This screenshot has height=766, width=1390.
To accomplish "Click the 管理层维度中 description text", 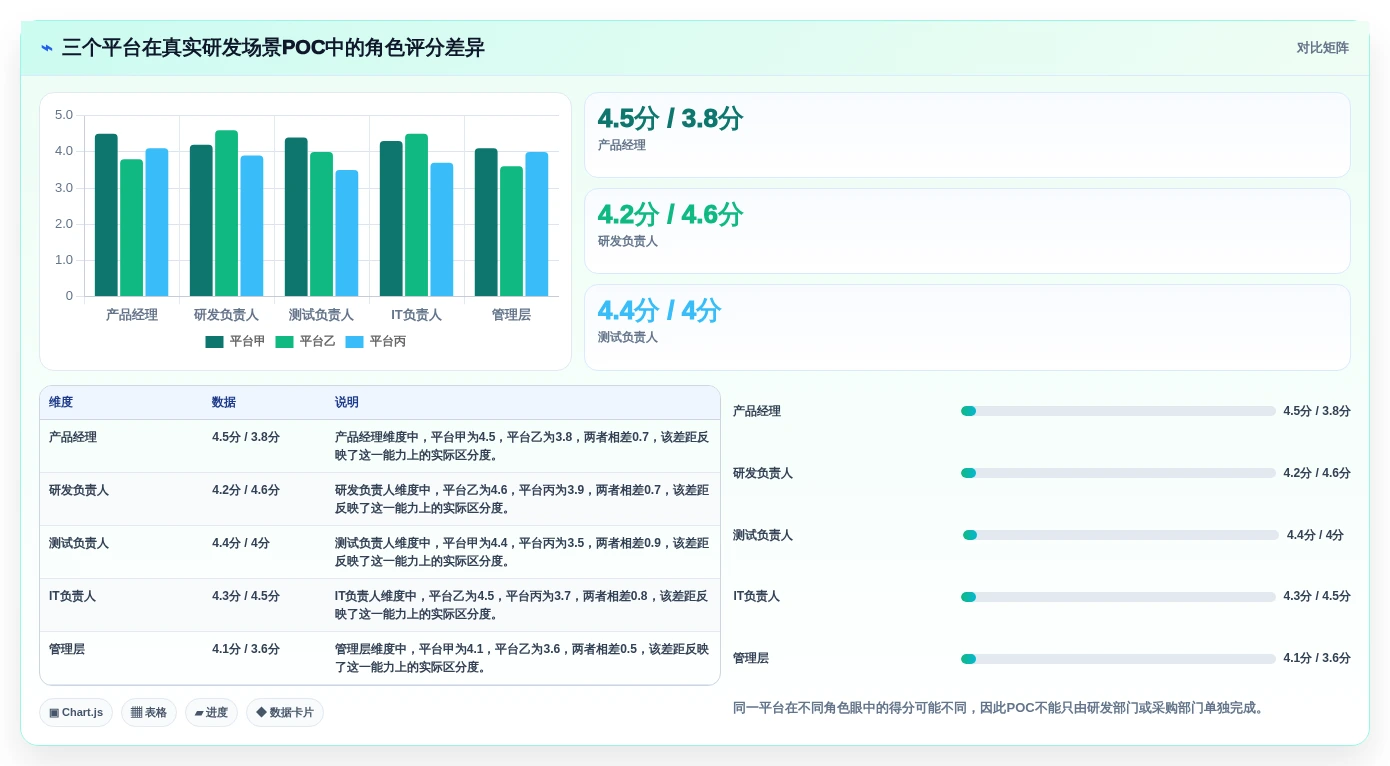I will tap(522, 658).
